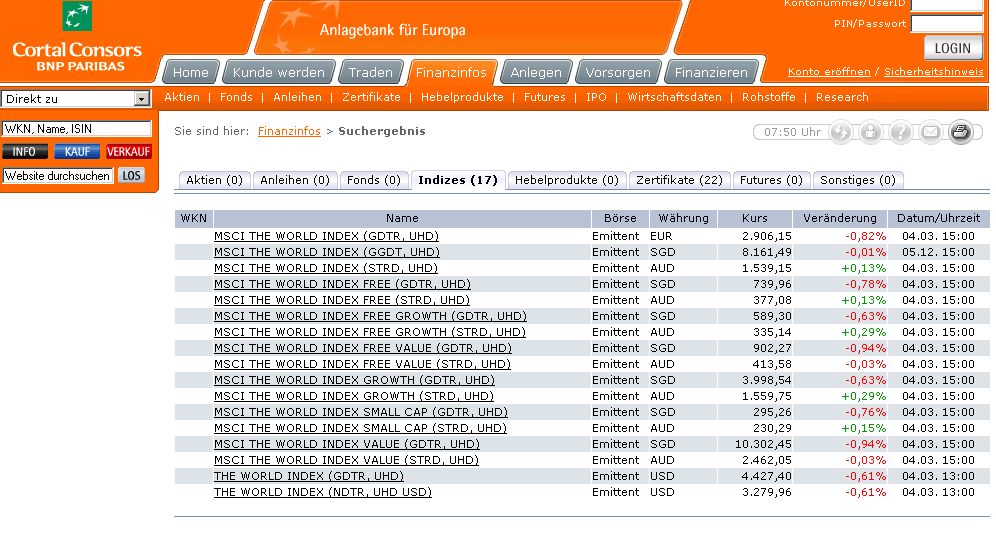Switch to the Traden navigation tab
This screenshot has height=541, width=996.
point(370,72)
